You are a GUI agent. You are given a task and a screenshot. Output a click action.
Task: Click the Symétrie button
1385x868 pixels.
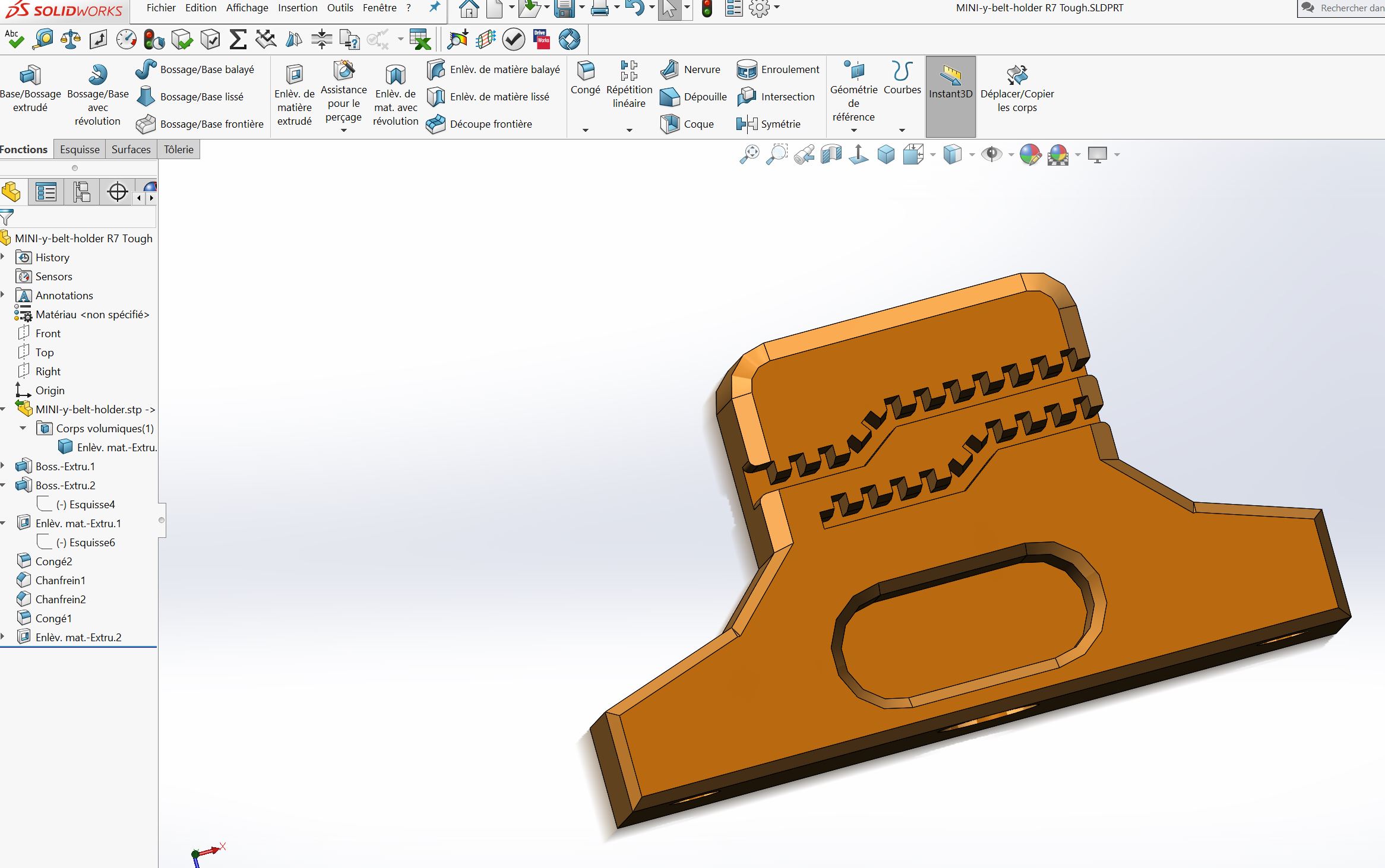click(769, 124)
